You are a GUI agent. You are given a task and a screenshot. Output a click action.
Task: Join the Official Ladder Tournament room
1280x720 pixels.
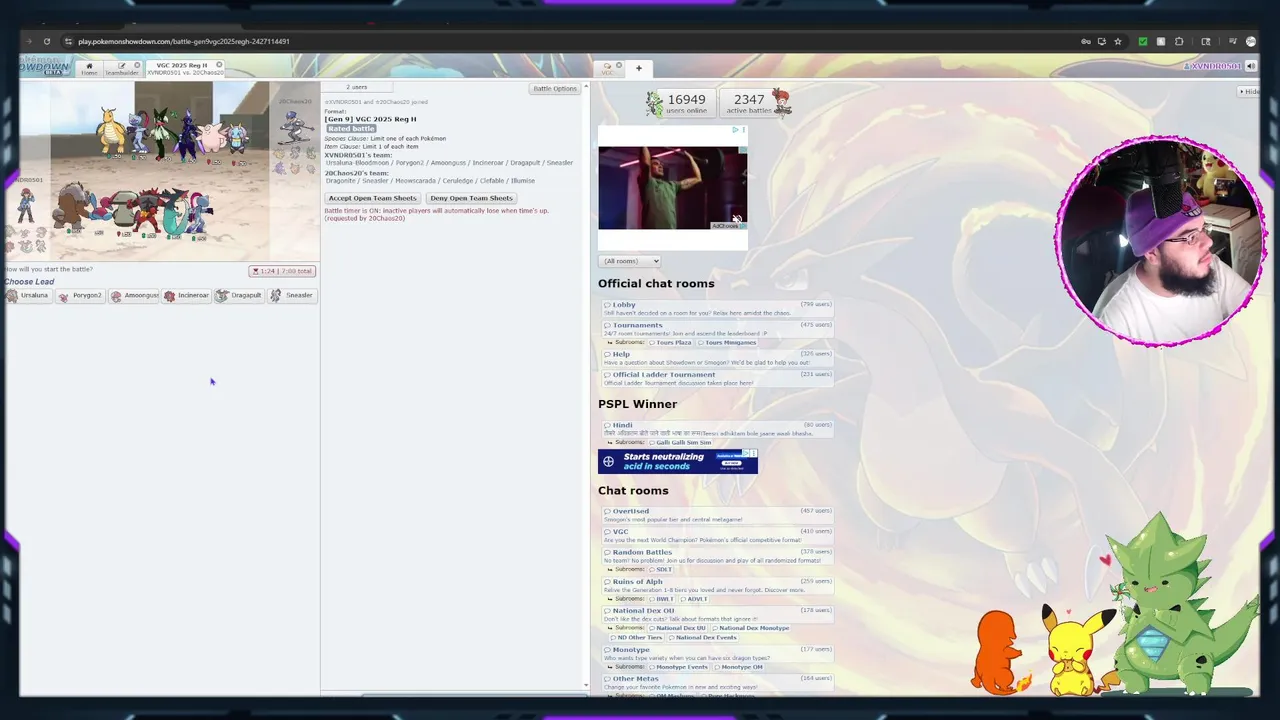pos(718,378)
